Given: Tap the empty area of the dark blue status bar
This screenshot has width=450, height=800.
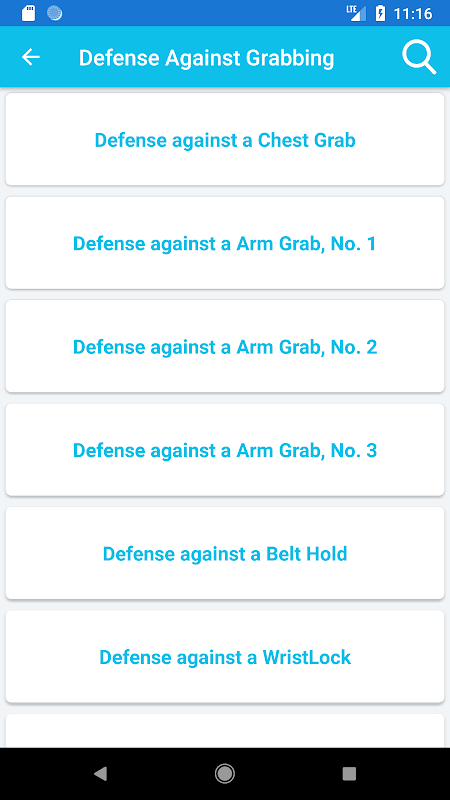Looking at the screenshot, I should (x=204, y=13).
